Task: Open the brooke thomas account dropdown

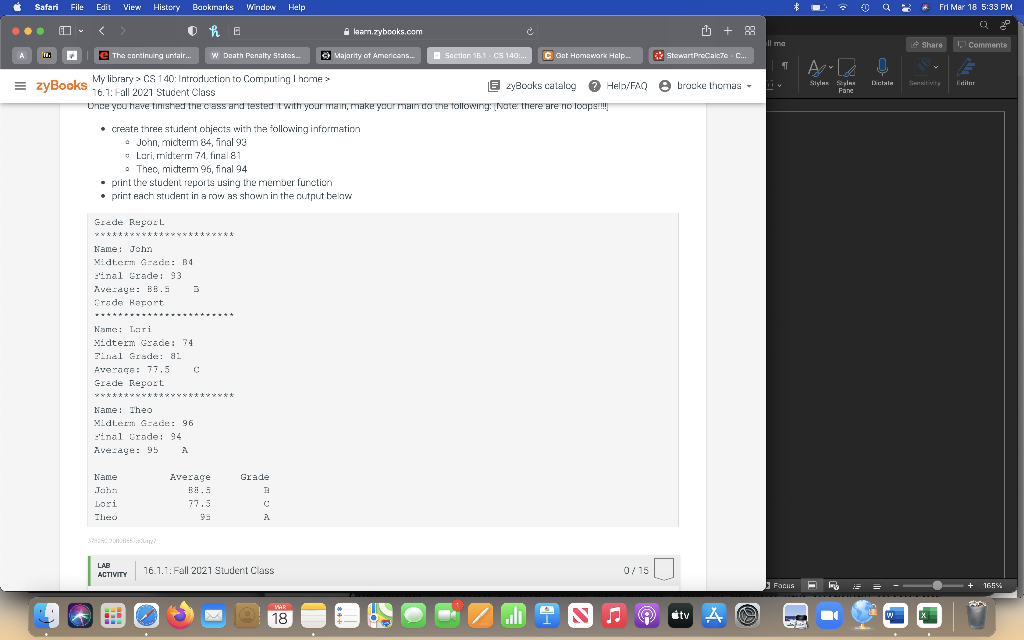Action: (x=709, y=84)
